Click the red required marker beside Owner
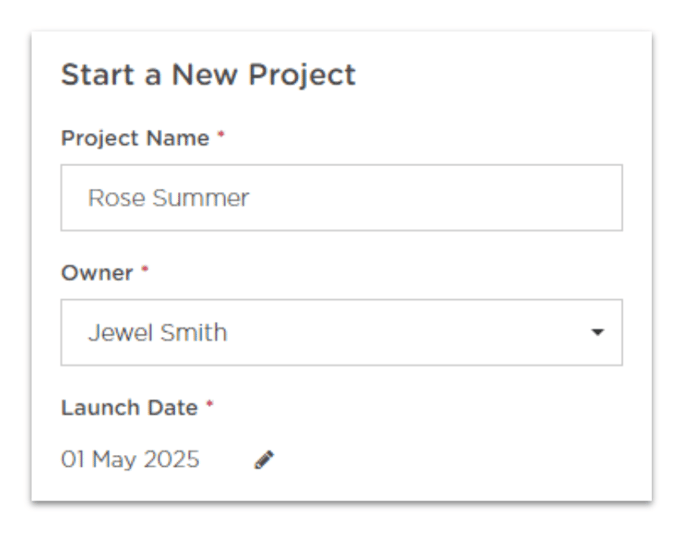This screenshot has height=540, width=688. [145, 269]
